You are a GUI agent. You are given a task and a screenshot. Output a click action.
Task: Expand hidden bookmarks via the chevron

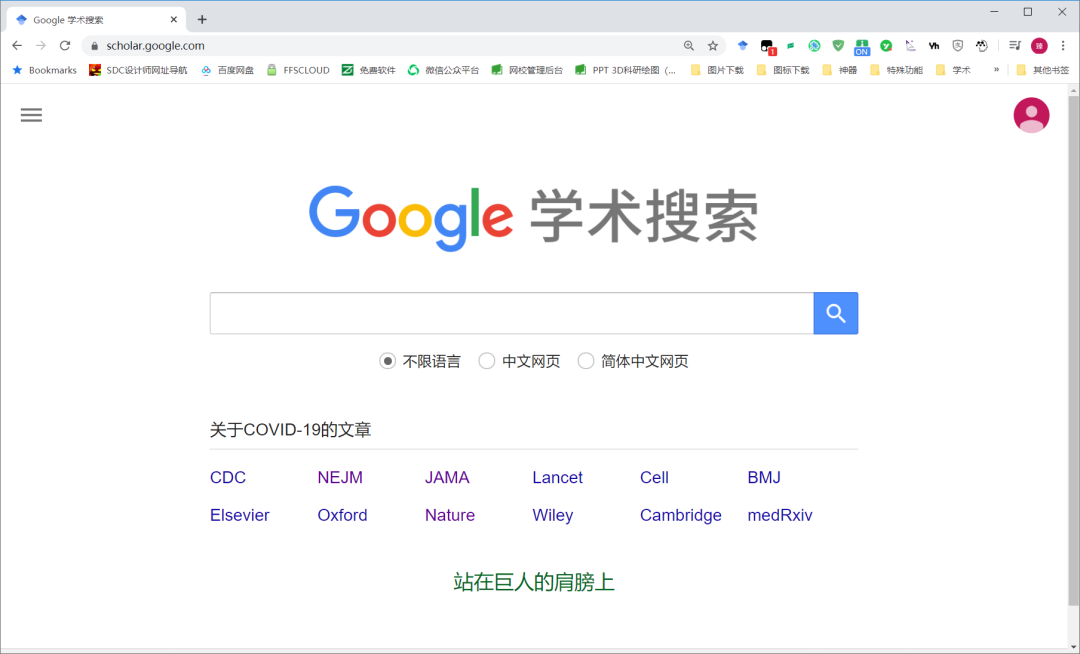coord(994,69)
